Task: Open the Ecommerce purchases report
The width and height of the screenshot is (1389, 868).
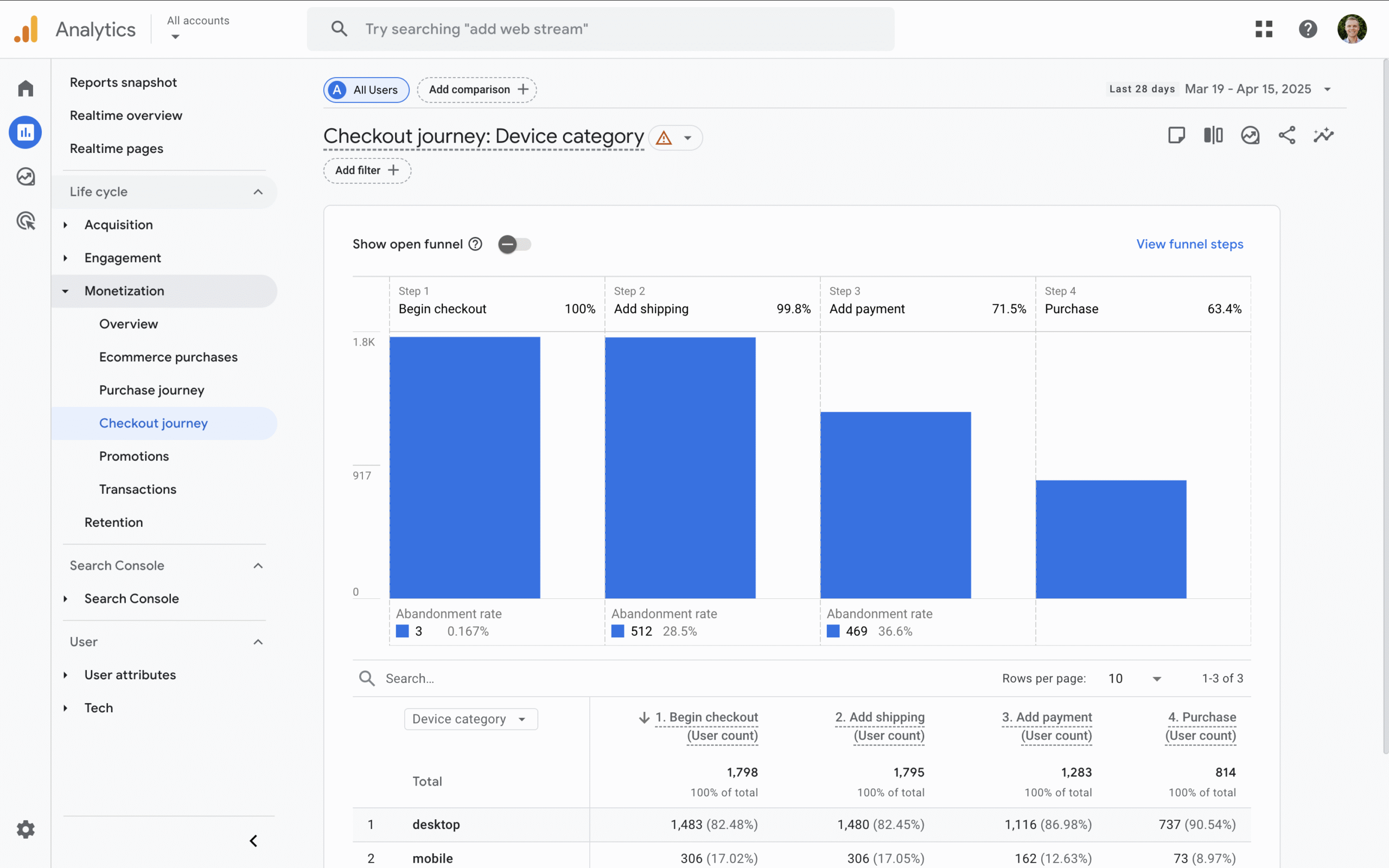Action: [168, 357]
